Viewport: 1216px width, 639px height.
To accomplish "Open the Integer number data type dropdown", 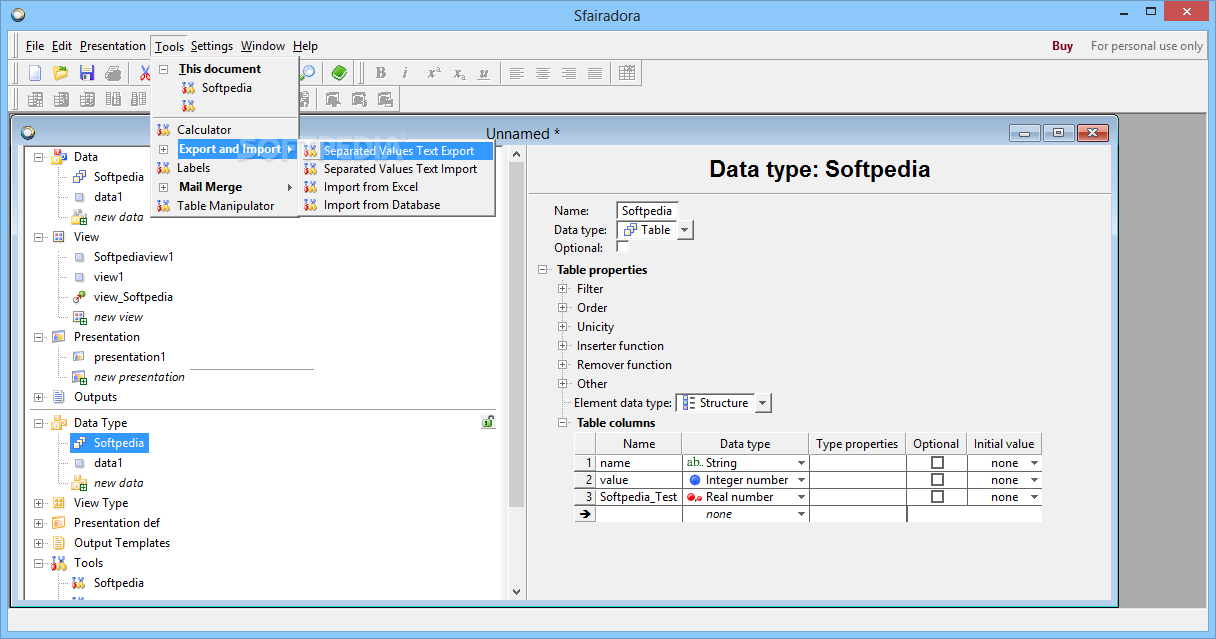I will coord(801,480).
